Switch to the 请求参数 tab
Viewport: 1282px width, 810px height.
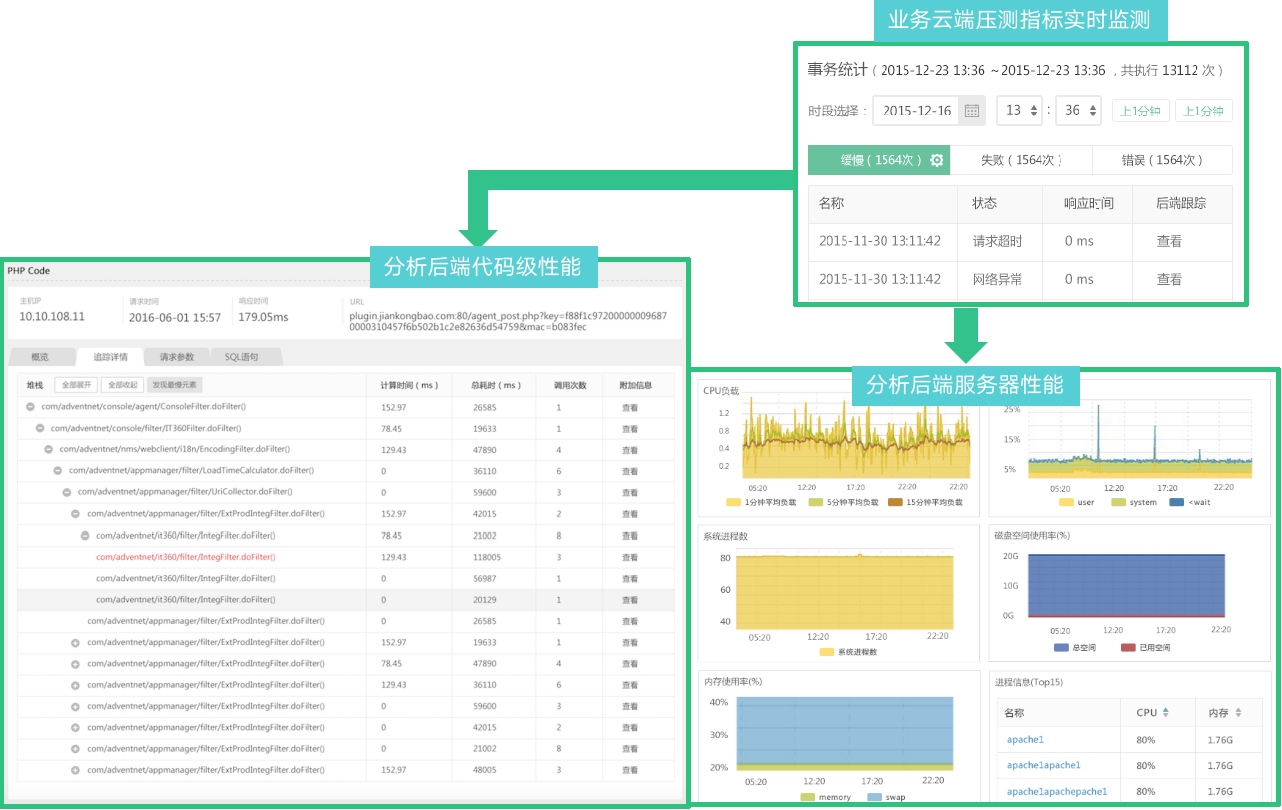pyautogui.click(x=177, y=356)
